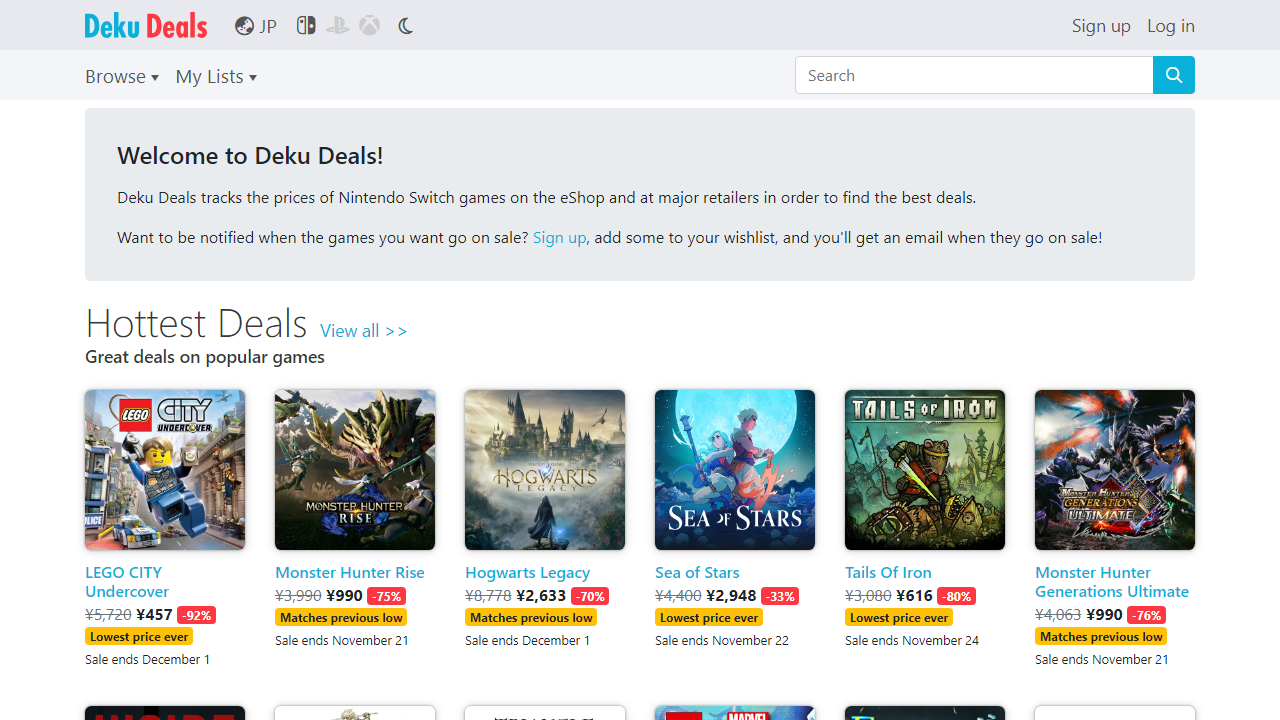Enable the Xbox platform filter
This screenshot has height=720, width=1280.
369,25
